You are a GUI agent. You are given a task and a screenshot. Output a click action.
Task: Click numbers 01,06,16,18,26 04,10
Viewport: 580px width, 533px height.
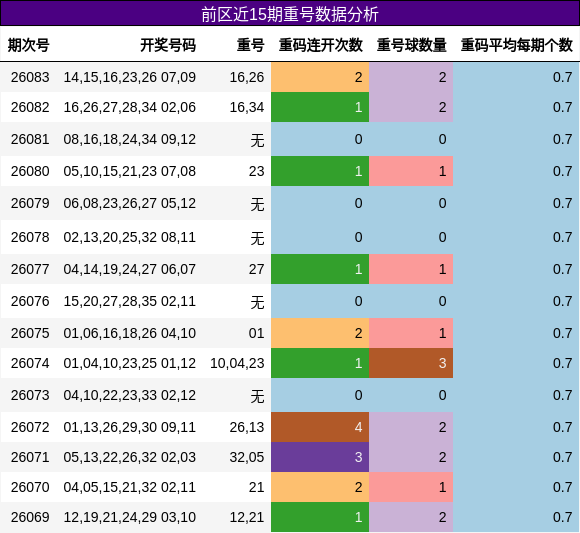(129, 333)
